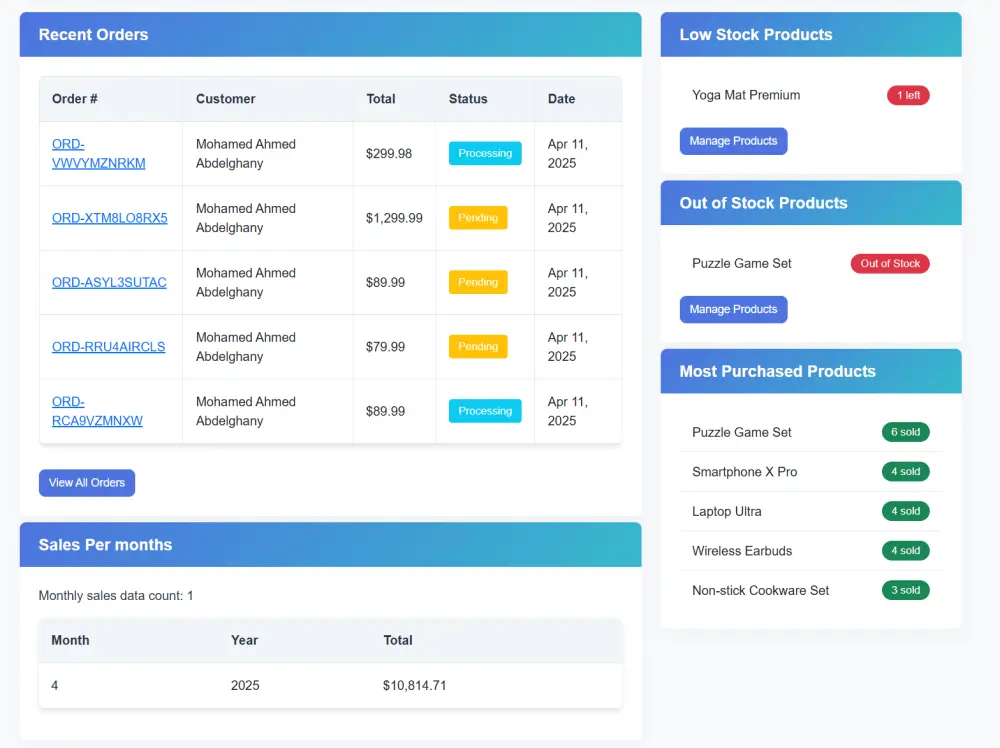1000x748 pixels.
Task: Click the Total header in Recent Orders
Action: click(x=381, y=99)
